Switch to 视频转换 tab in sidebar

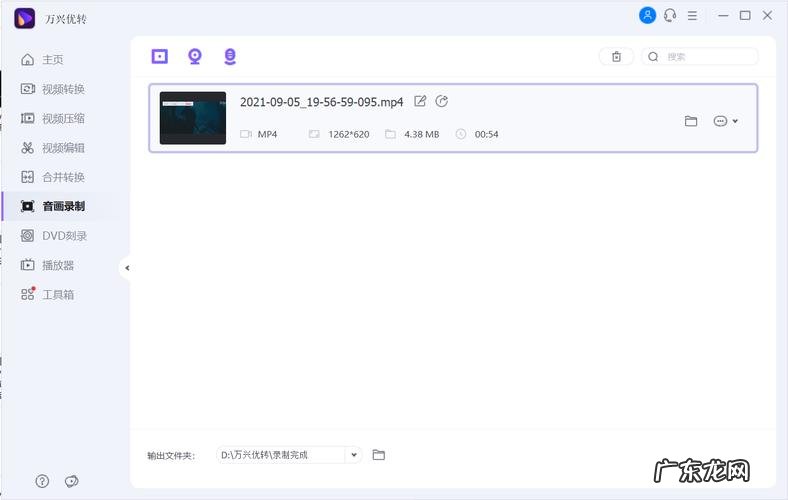[62, 89]
